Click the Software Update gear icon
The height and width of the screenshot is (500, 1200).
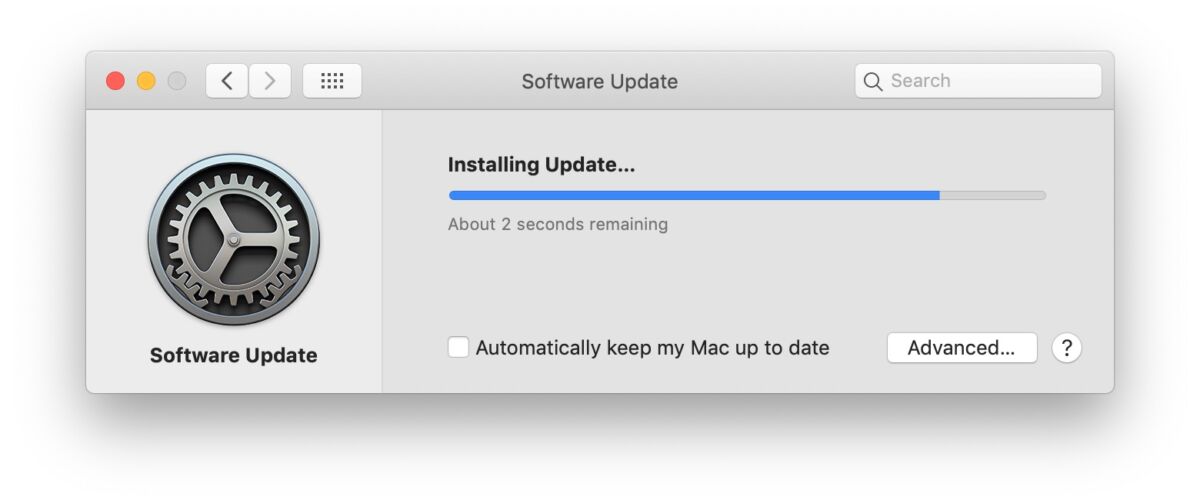click(233, 240)
